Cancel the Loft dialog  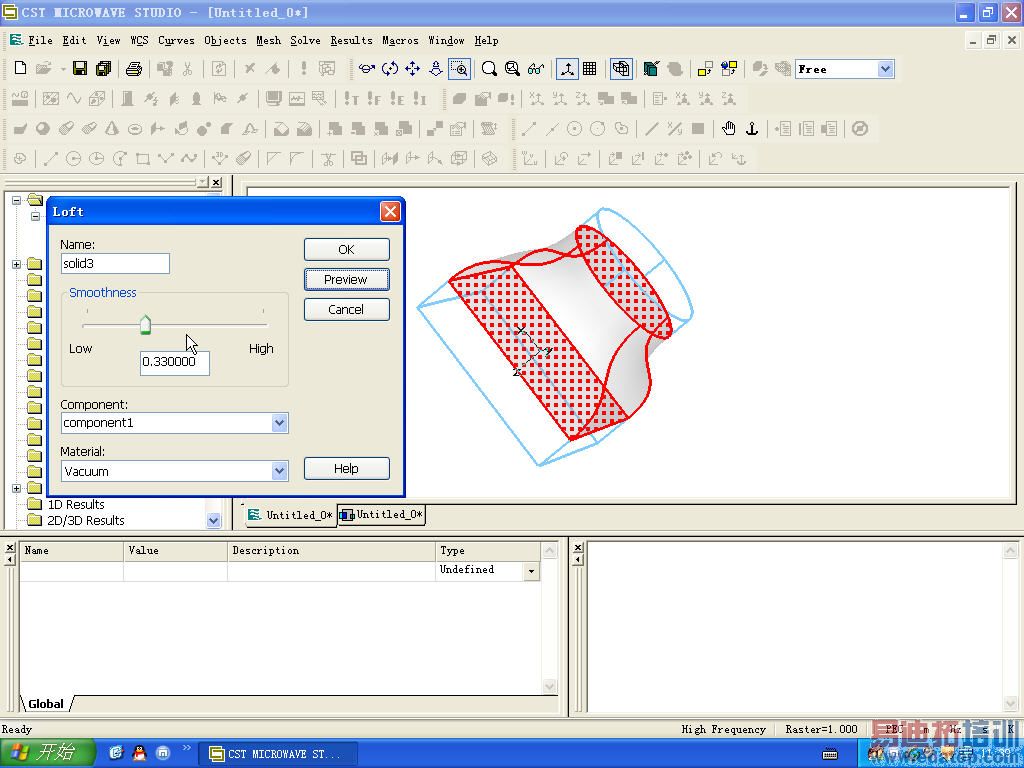(347, 310)
